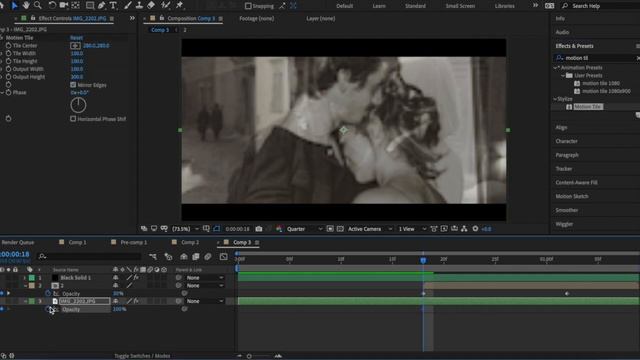This screenshot has width=640, height=360.
Task: Select the Roto Brush tool
Action: [x=165, y=5]
